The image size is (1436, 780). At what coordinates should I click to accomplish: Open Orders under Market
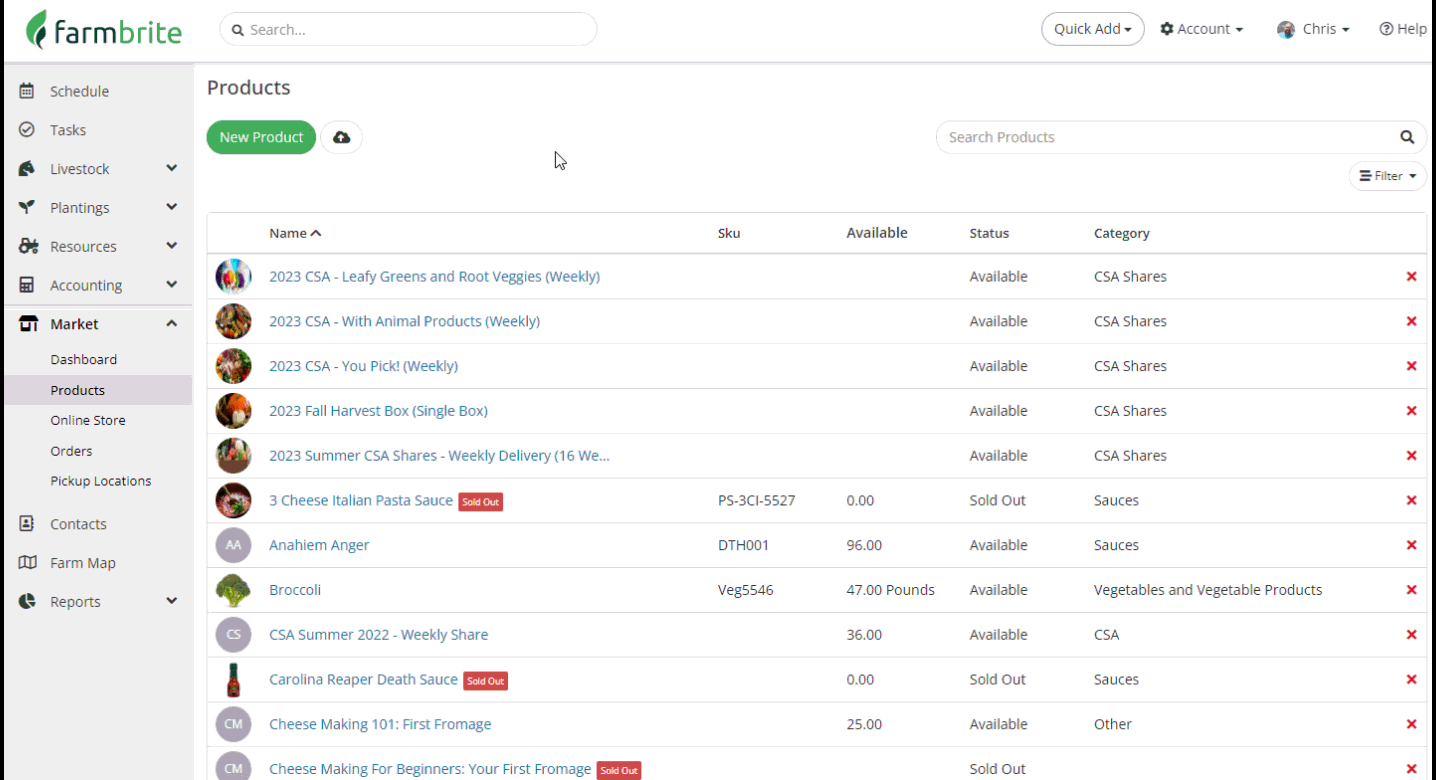71,451
